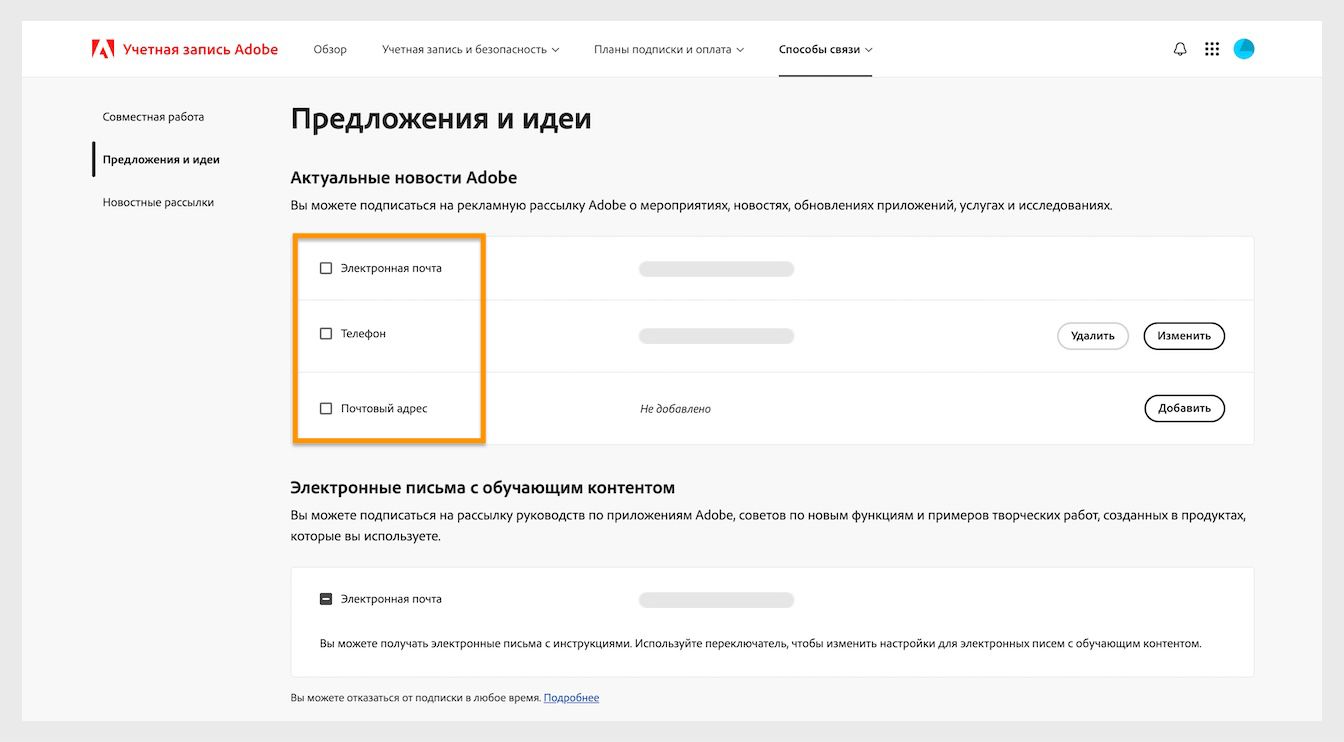
Task: Switch to the Обзор menu item
Action: (x=329, y=47)
